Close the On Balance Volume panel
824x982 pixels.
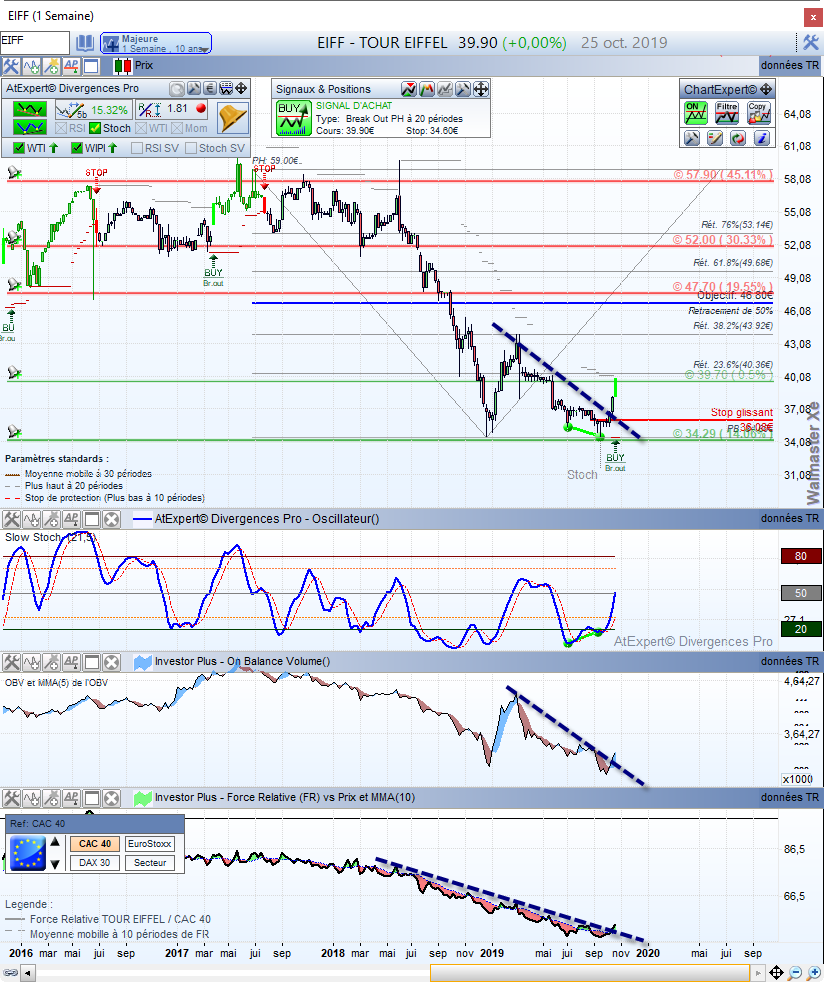(x=111, y=662)
